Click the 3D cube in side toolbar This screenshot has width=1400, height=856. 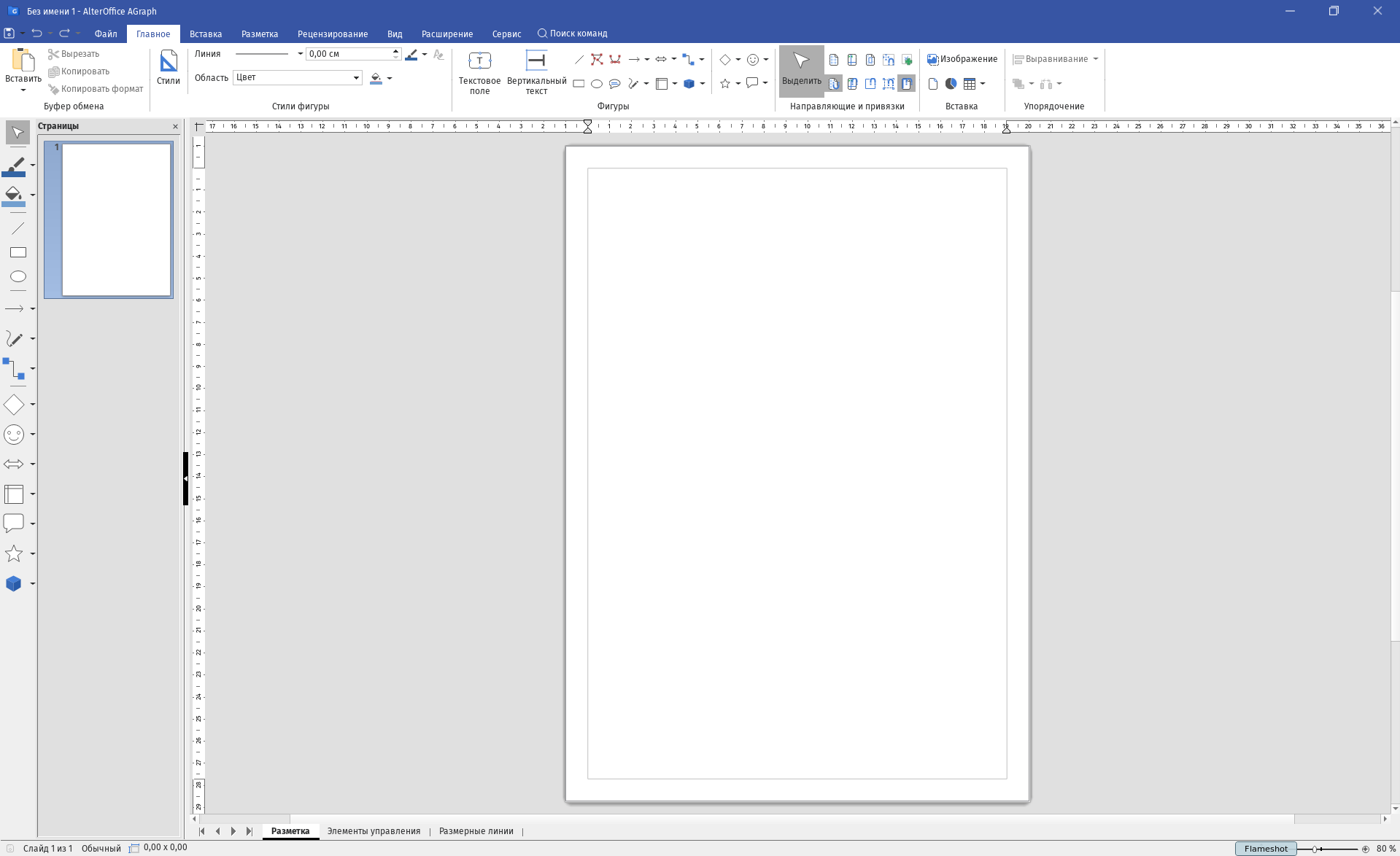[x=14, y=584]
